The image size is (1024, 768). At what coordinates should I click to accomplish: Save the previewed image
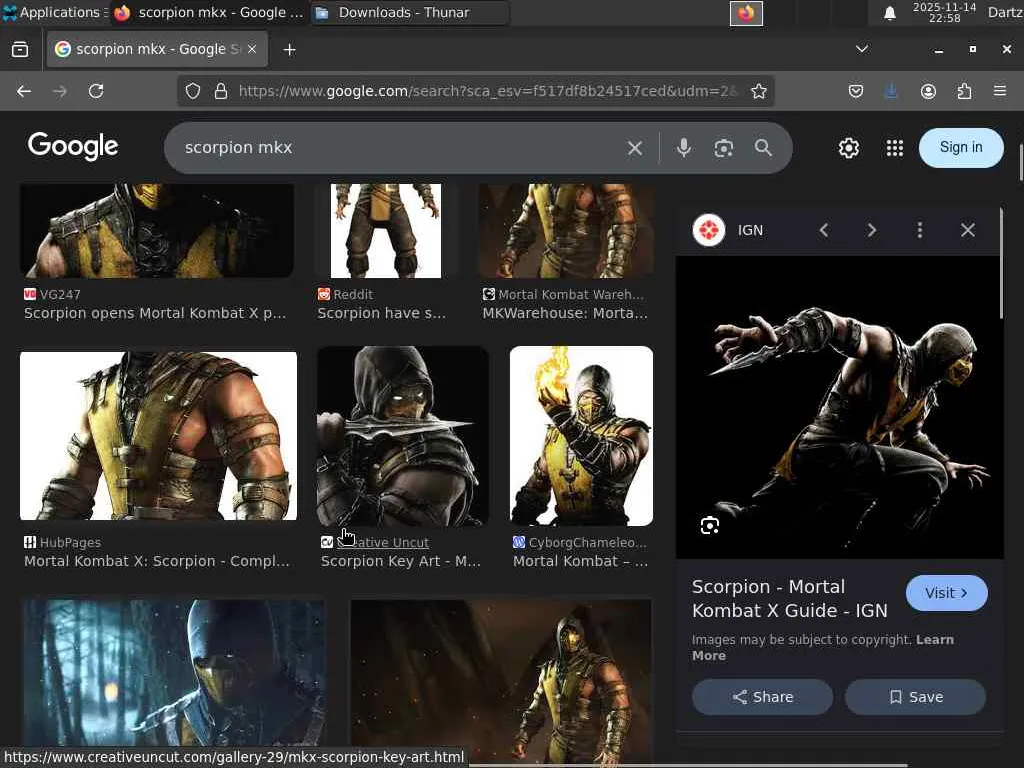pyautogui.click(x=915, y=697)
